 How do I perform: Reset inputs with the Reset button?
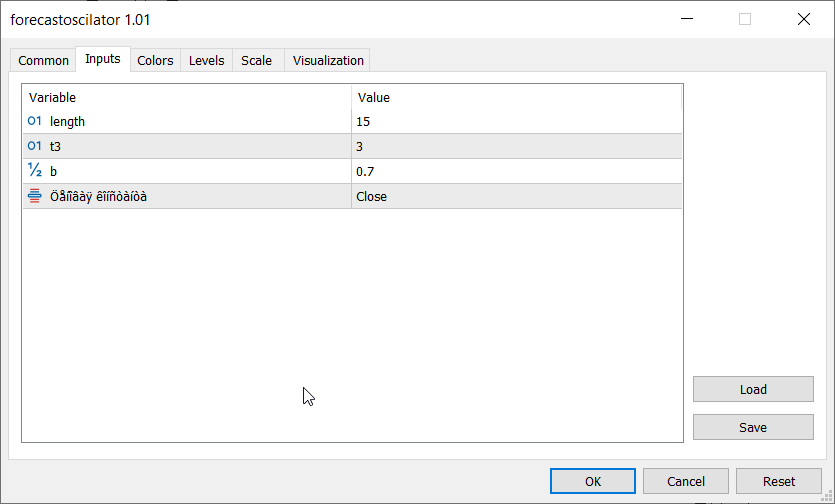pyautogui.click(x=779, y=481)
